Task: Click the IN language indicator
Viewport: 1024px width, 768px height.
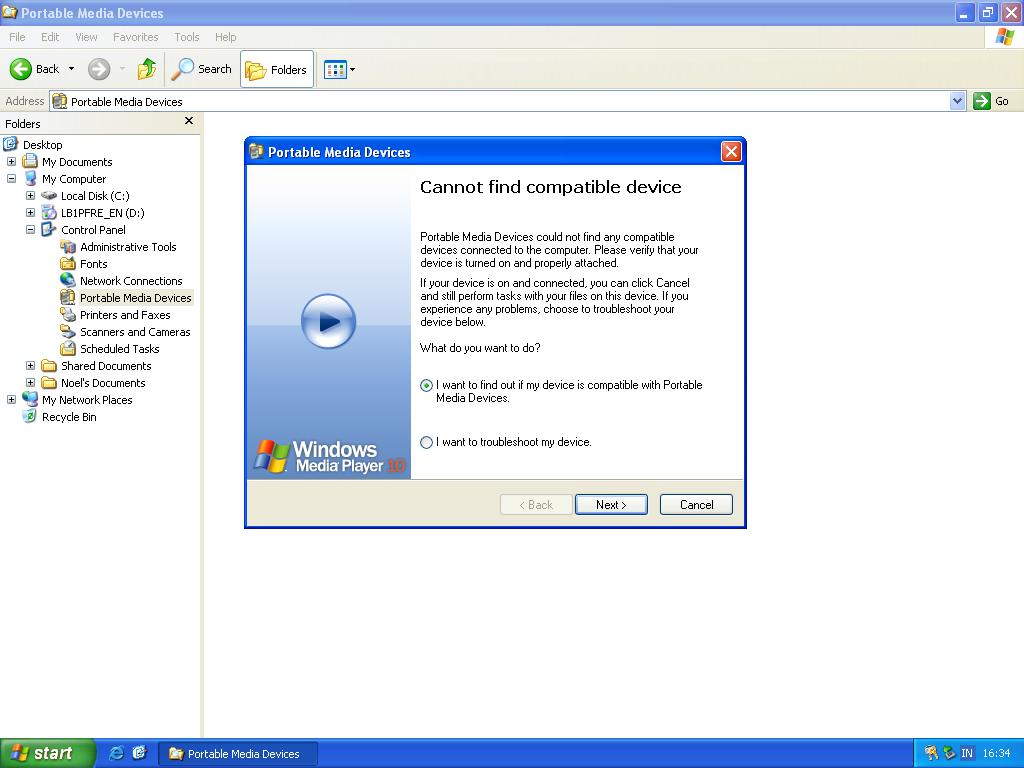Action: tap(967, 754)
